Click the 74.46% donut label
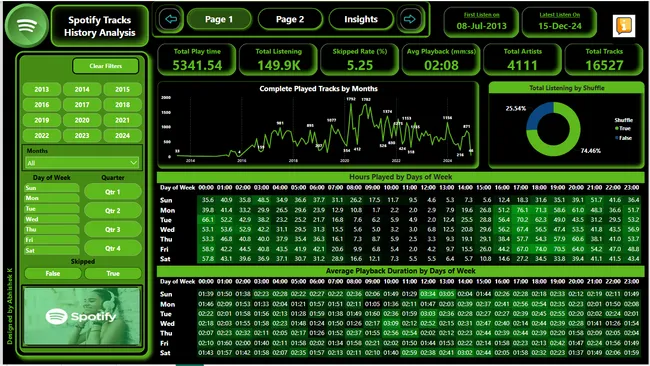Viewport: 650px width, 366px height. (591, 150)
